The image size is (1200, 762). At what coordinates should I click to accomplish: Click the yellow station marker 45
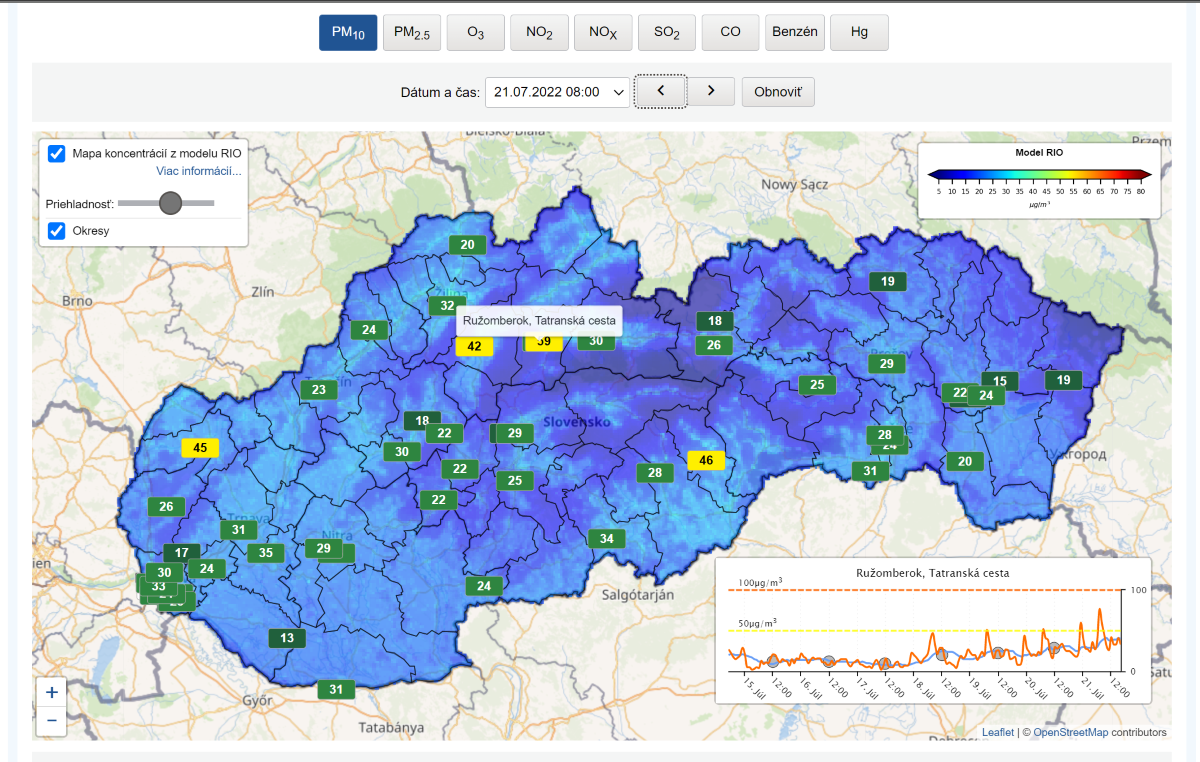[x=200, y=448]
